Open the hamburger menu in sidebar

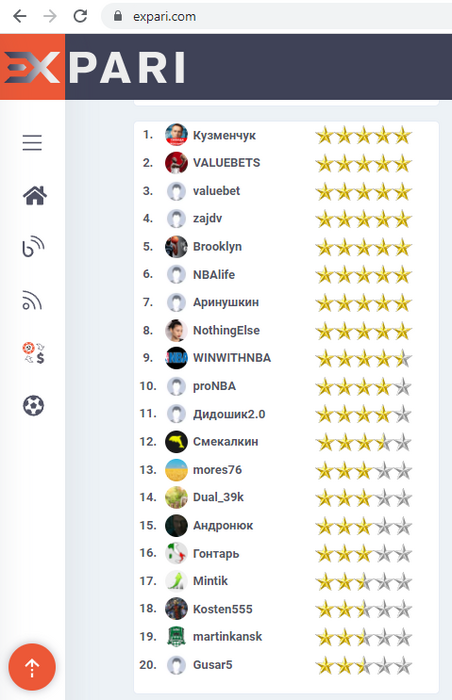pyautogui.click(x=32, y=142)
